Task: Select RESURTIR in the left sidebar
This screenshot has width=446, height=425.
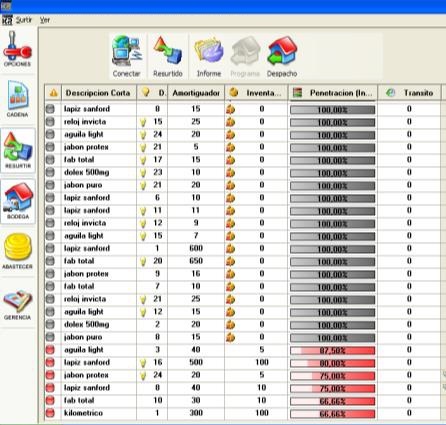Action: click(18, 150)
